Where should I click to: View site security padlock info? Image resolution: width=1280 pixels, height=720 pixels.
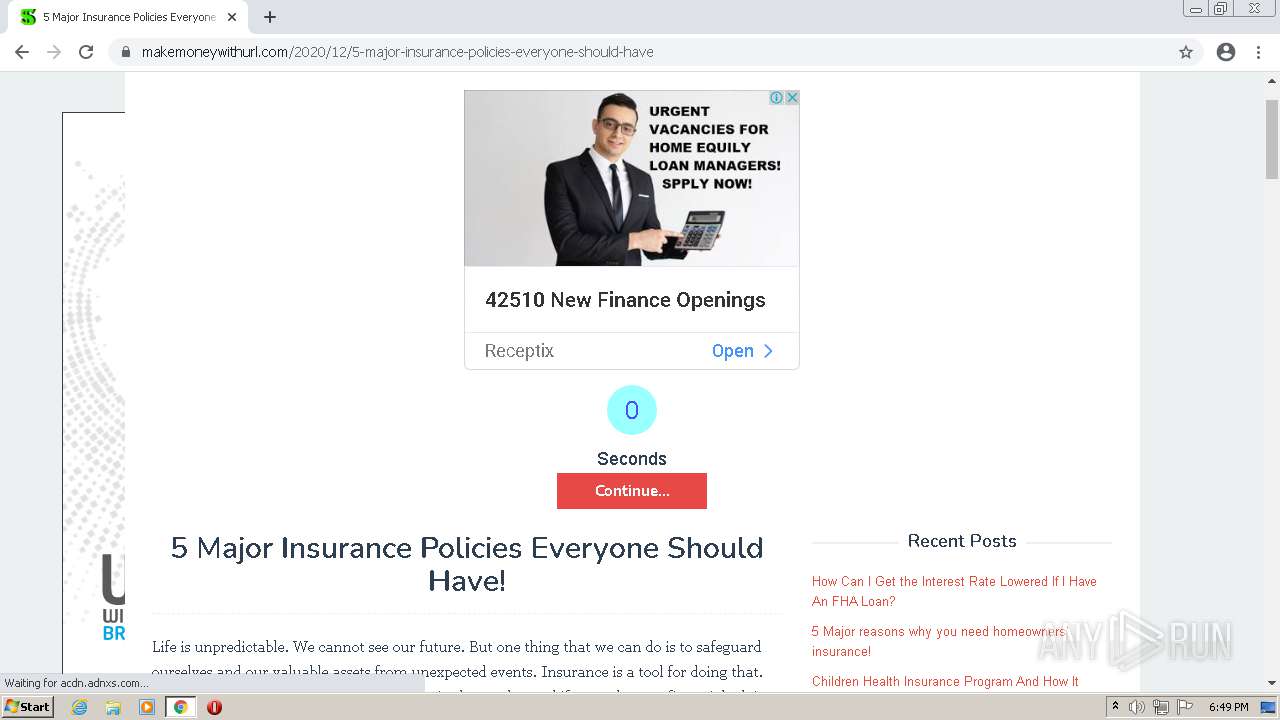point(126,52)
